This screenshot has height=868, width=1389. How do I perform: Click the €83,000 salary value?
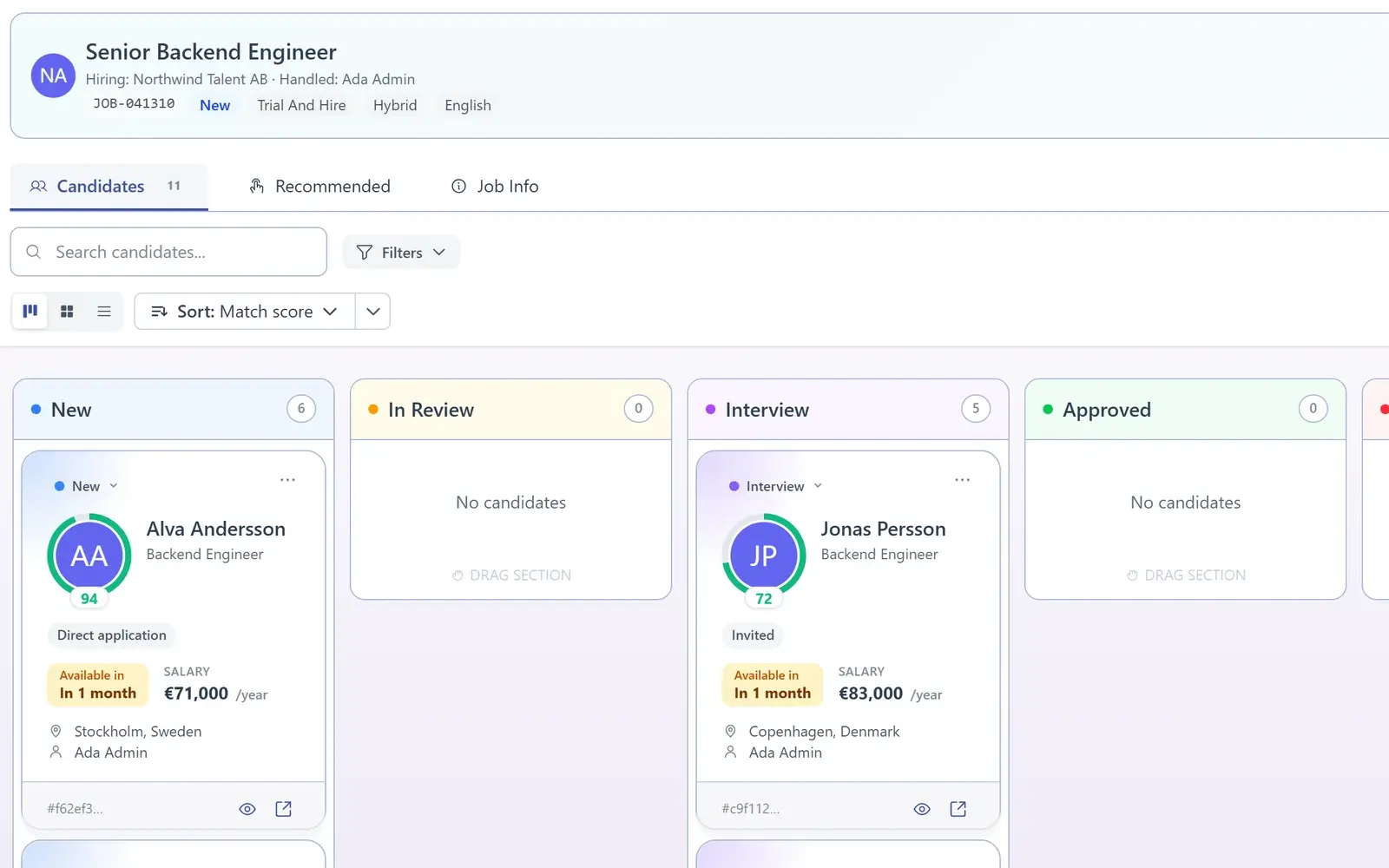[871, 694]
